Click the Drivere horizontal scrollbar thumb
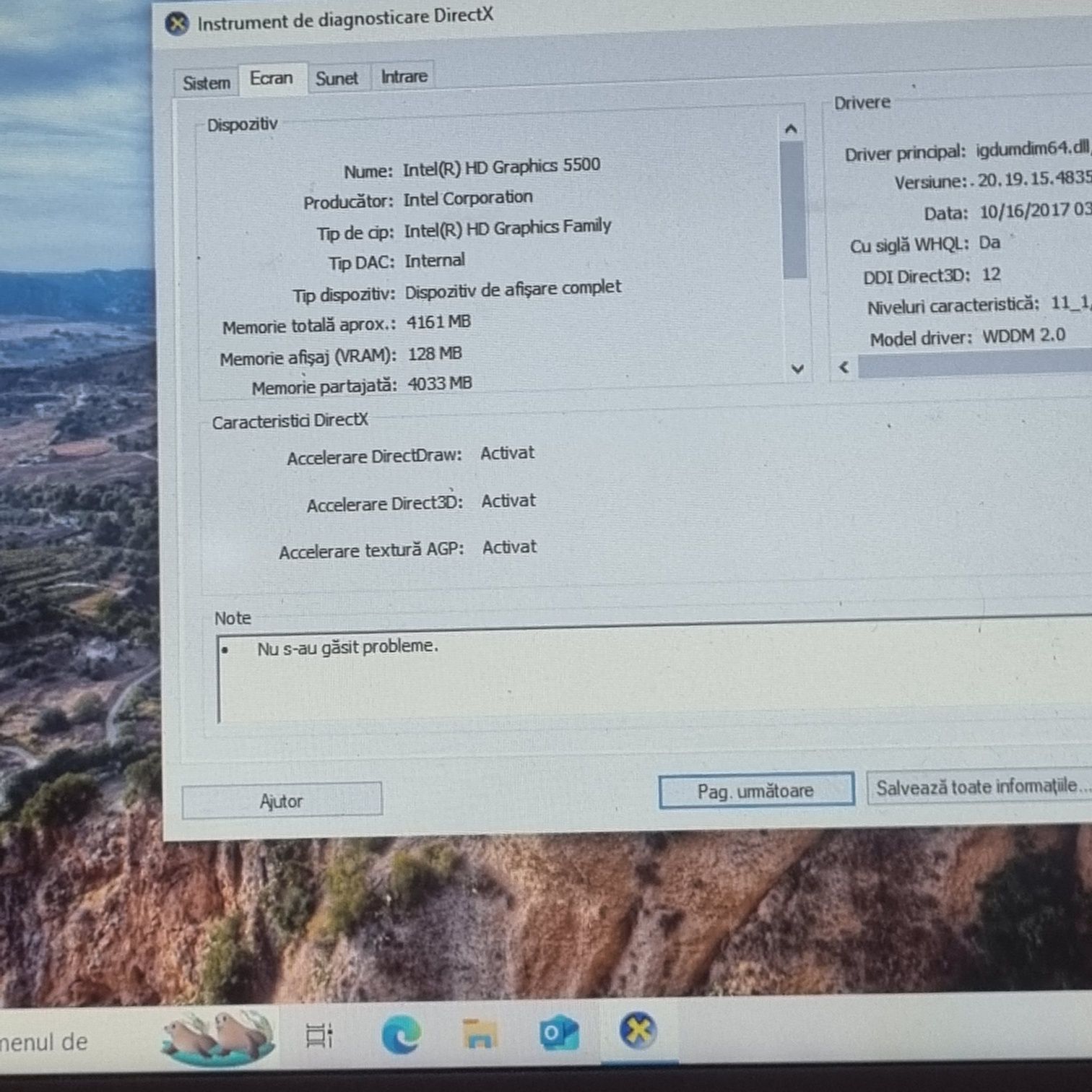This screenshot has width=1092, height=1092. click(975, 365)
